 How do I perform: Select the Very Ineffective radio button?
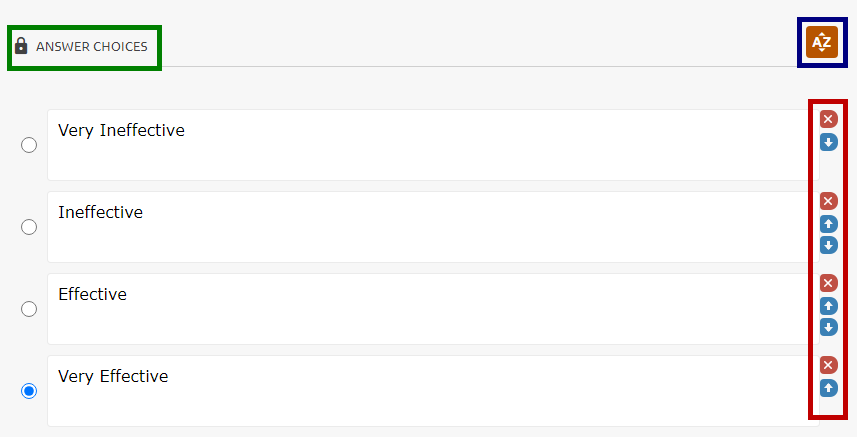[x=29, y=145]
